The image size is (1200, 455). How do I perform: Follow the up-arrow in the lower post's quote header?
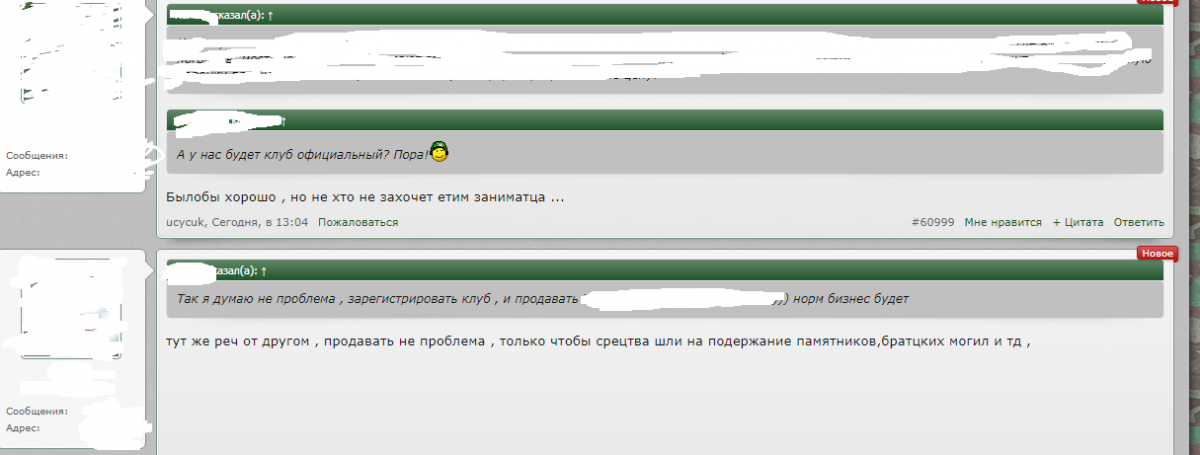pyautogui.click(x=265, y=271)
